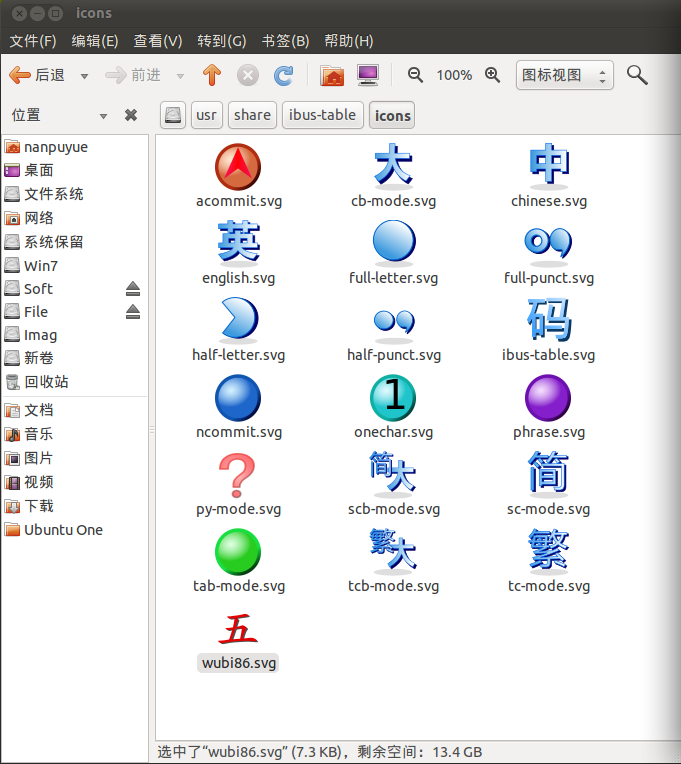681x764 pixels.
Task: Zoom in the icon view
Action: point(492,75)
